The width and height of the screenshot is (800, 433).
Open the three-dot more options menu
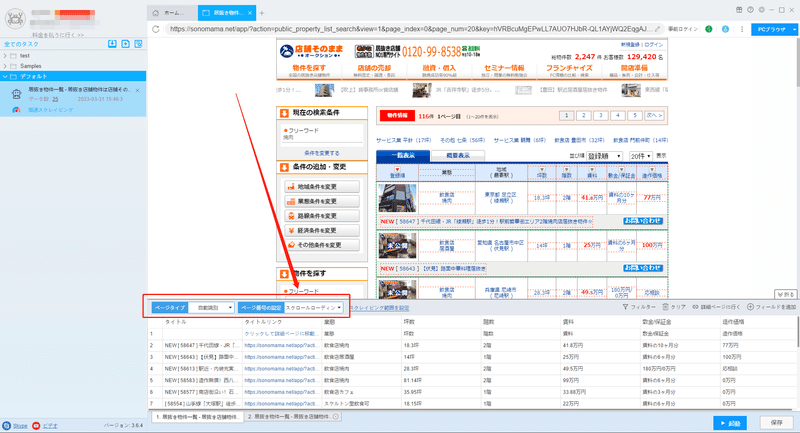(742, 29)
